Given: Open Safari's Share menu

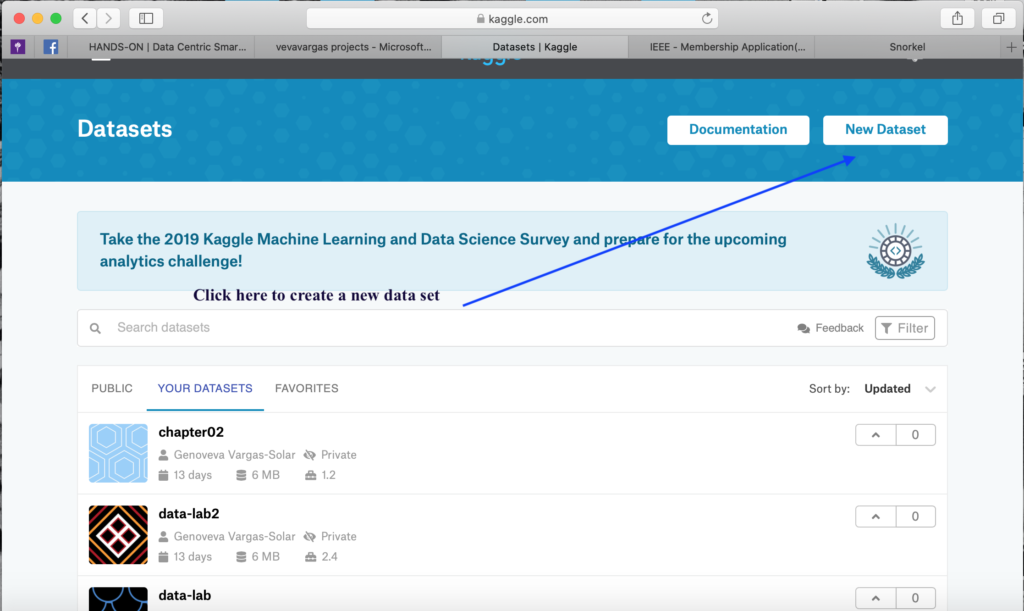Looking at the screenshot, I should [x=957, y=18].
